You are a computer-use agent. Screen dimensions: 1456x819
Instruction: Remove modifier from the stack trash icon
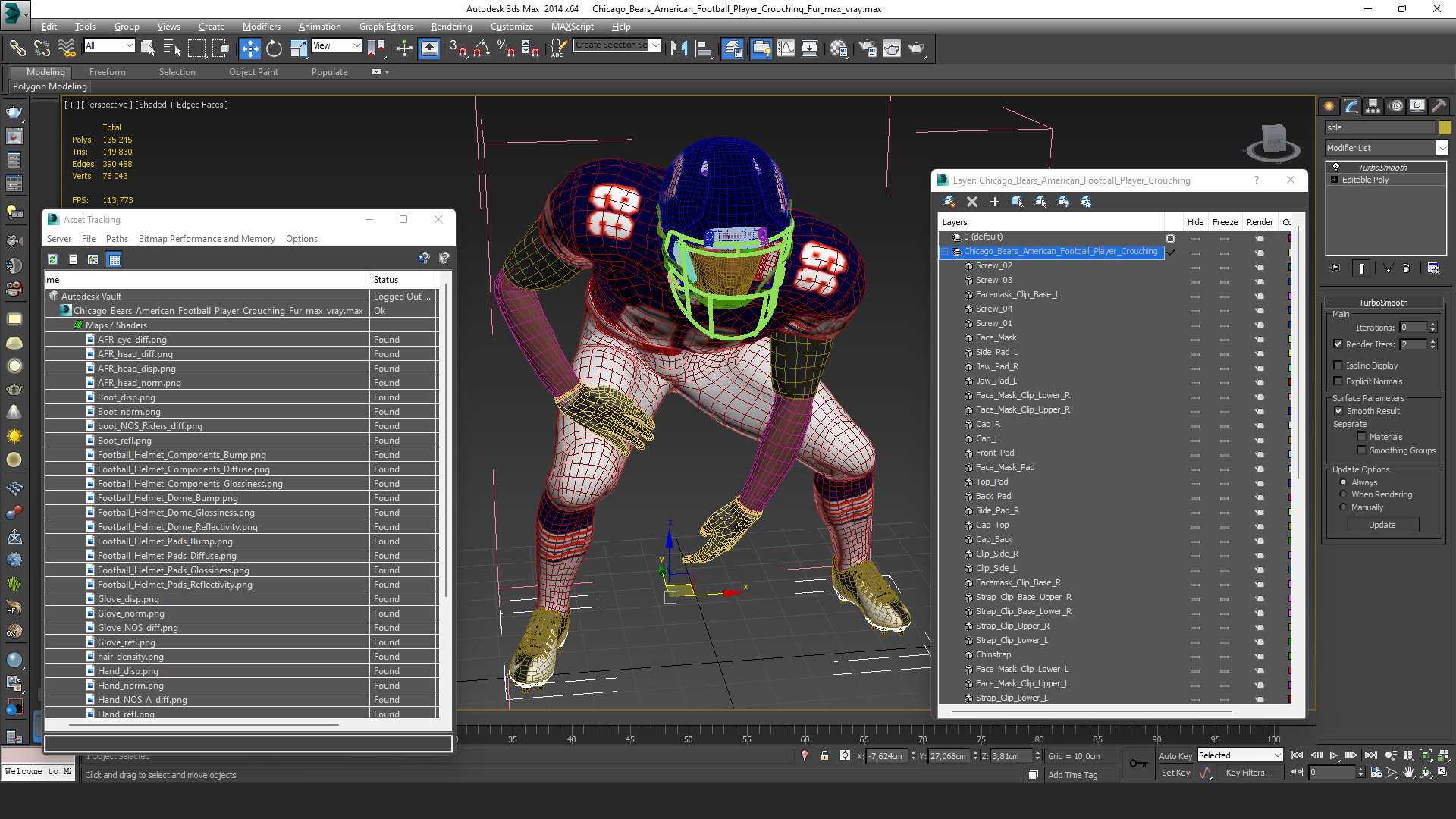pos(1407,268)
